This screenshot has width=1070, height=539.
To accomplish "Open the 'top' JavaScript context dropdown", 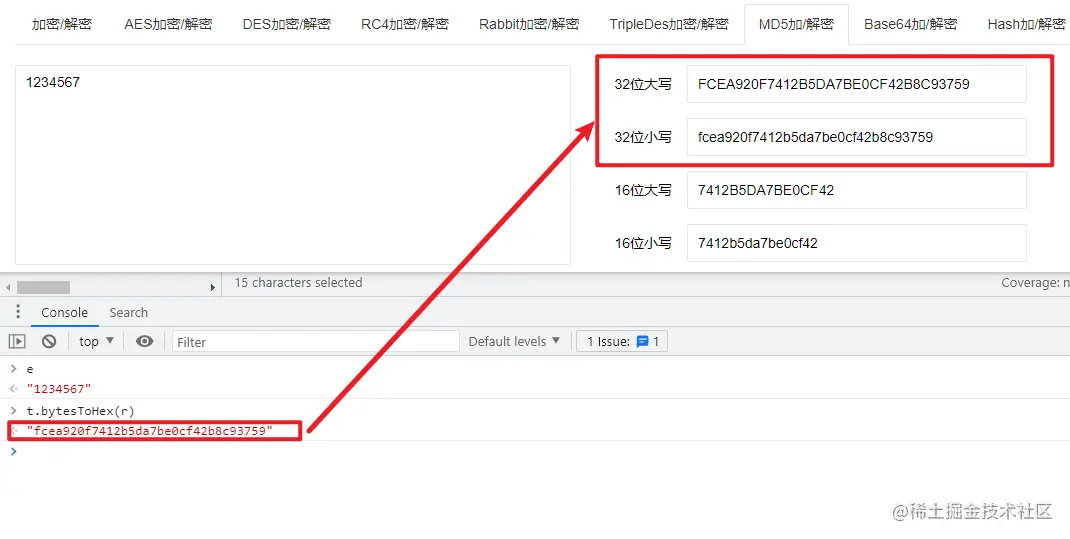I will (x=96, y=341).
